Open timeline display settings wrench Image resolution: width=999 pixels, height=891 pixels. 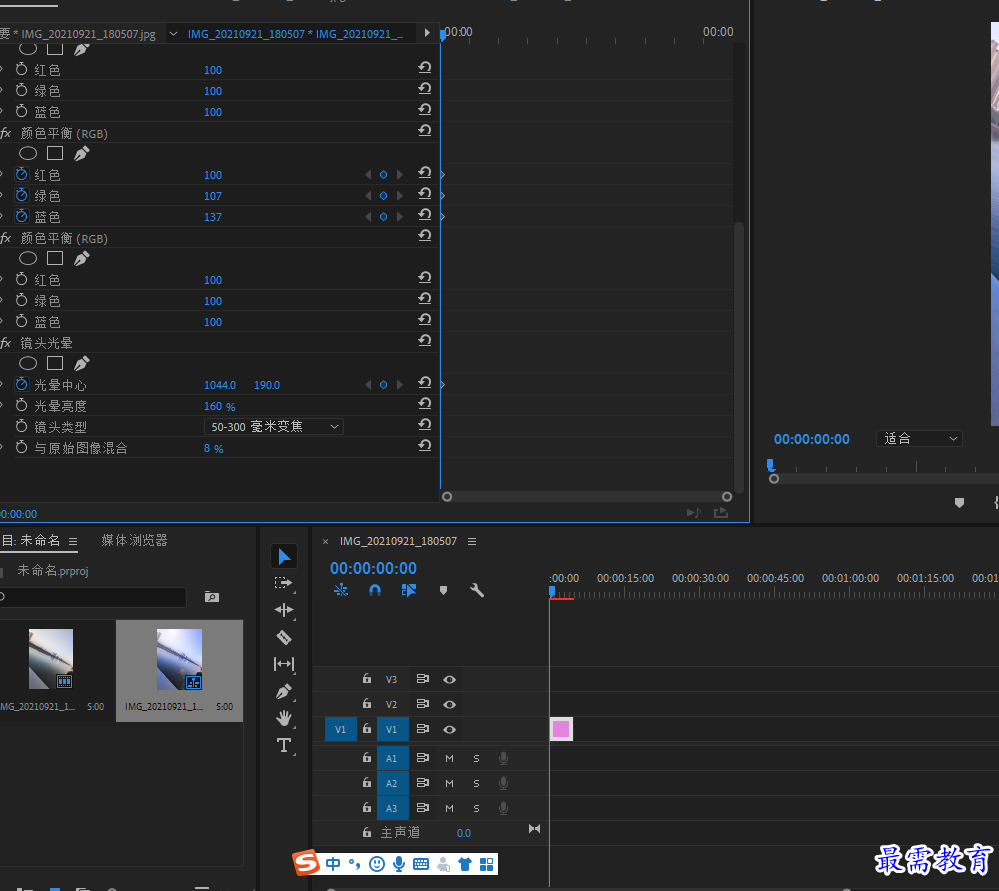click(x=477, y=590)
